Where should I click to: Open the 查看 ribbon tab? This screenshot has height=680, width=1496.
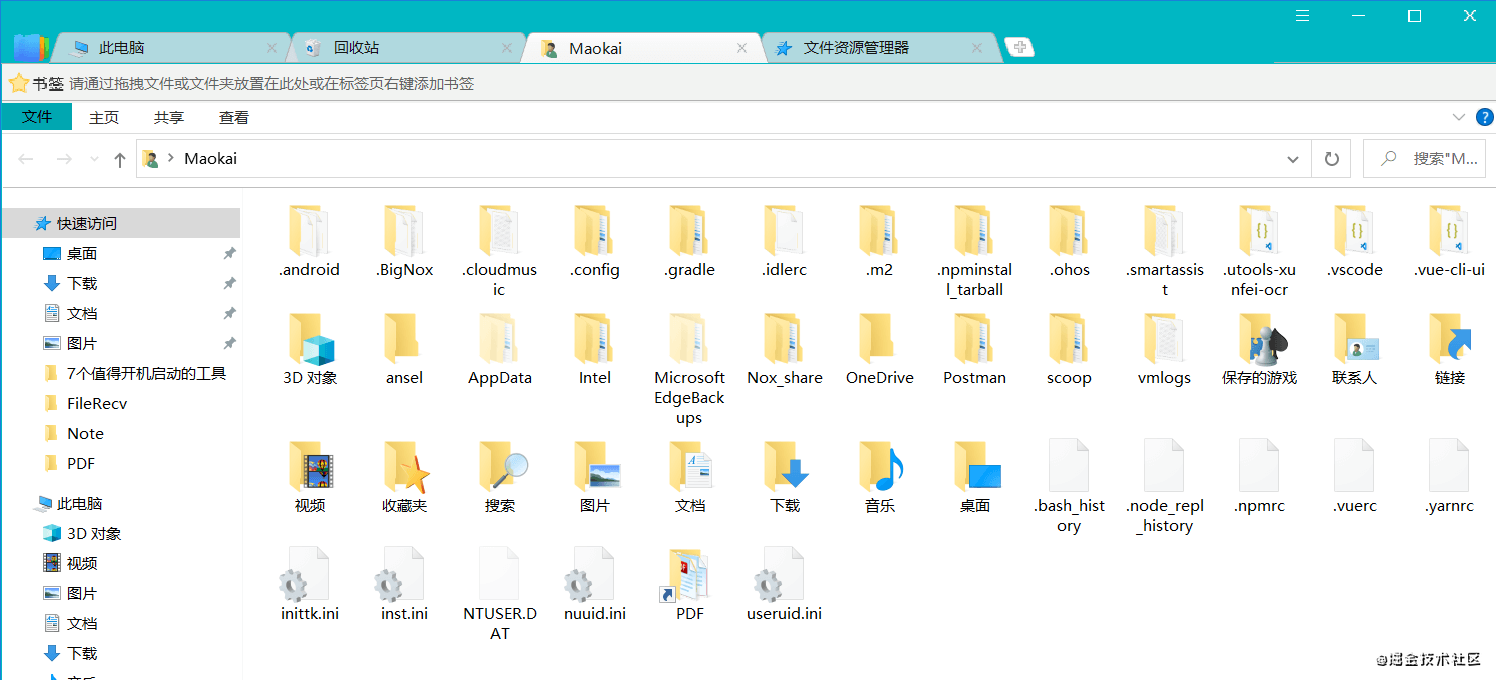pyautogui.click(x=234, y=117)
